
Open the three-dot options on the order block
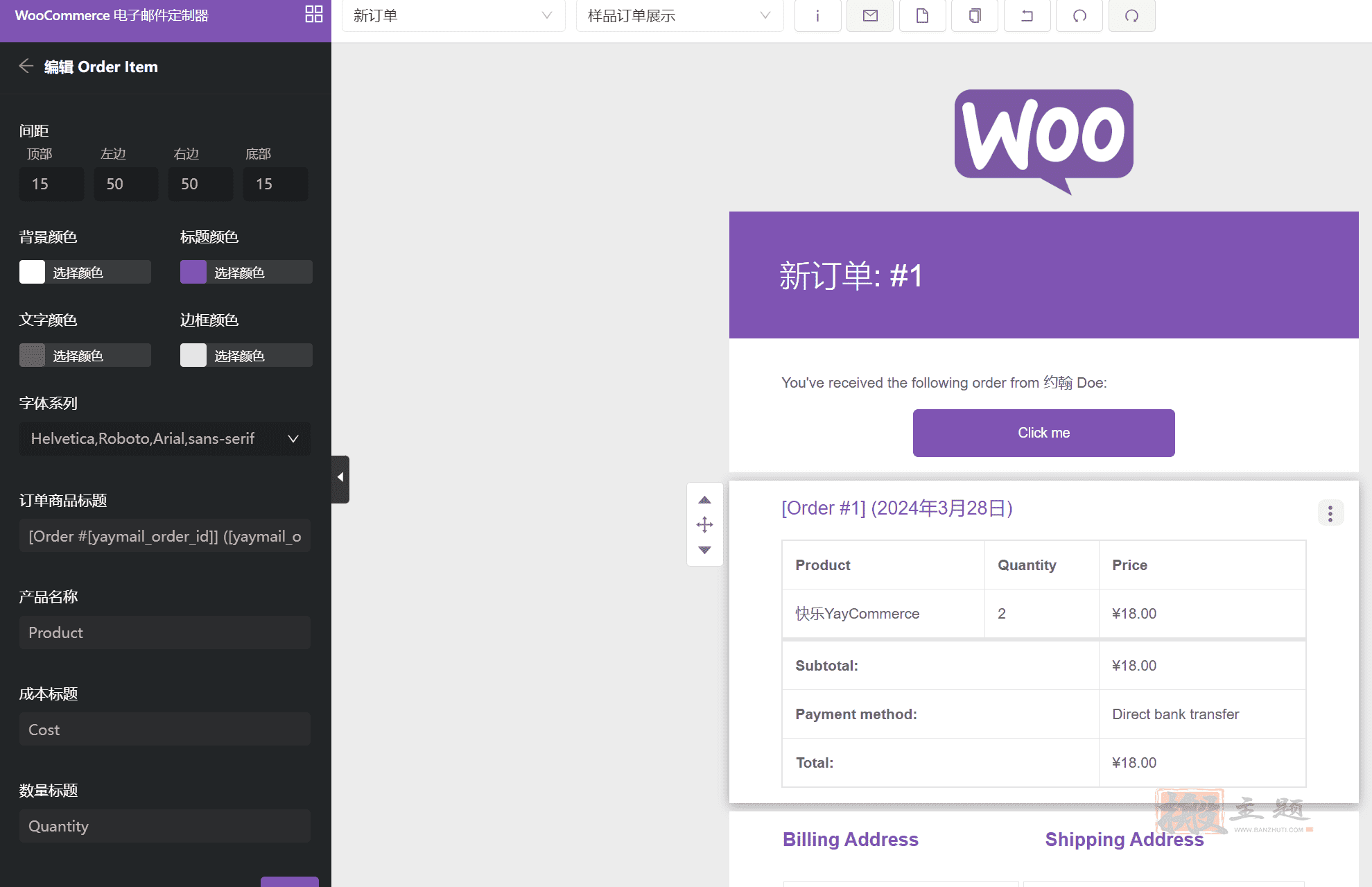[x=1330, y=513]
